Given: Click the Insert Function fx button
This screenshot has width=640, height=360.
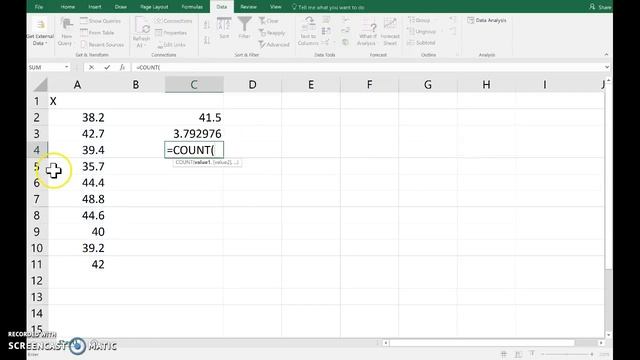Looking at the screenshot, I should [x=122, y=67].
